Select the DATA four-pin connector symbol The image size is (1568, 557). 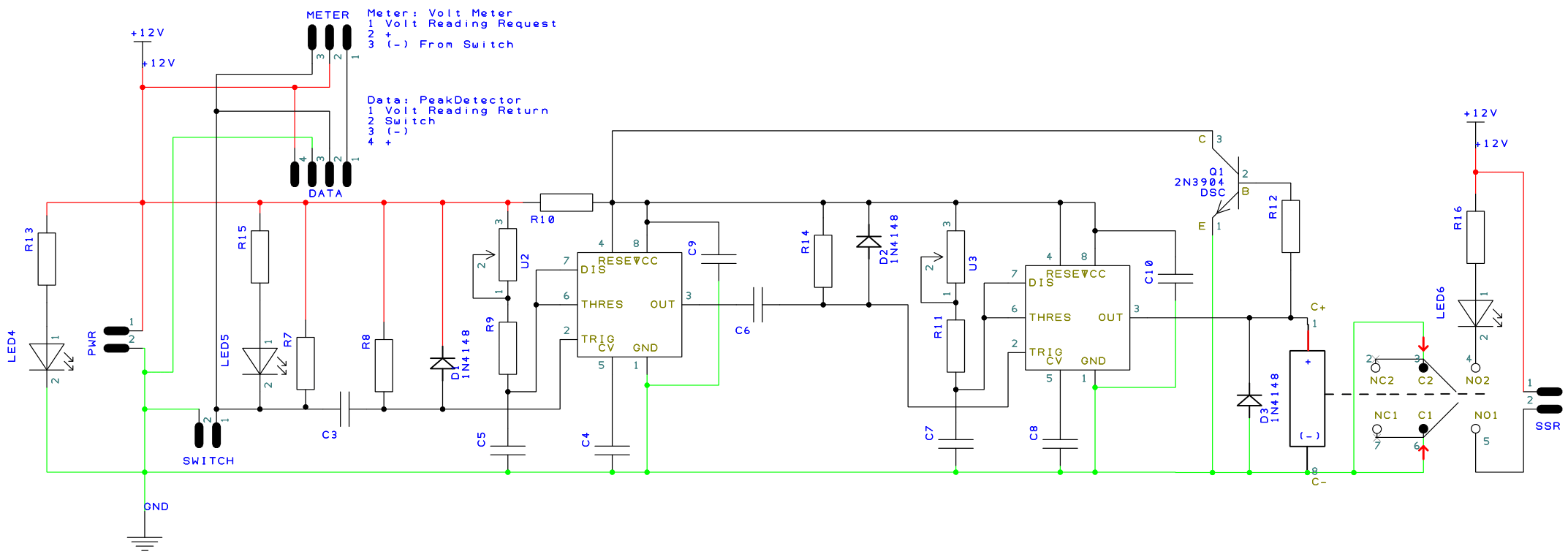tap(321, 174)
